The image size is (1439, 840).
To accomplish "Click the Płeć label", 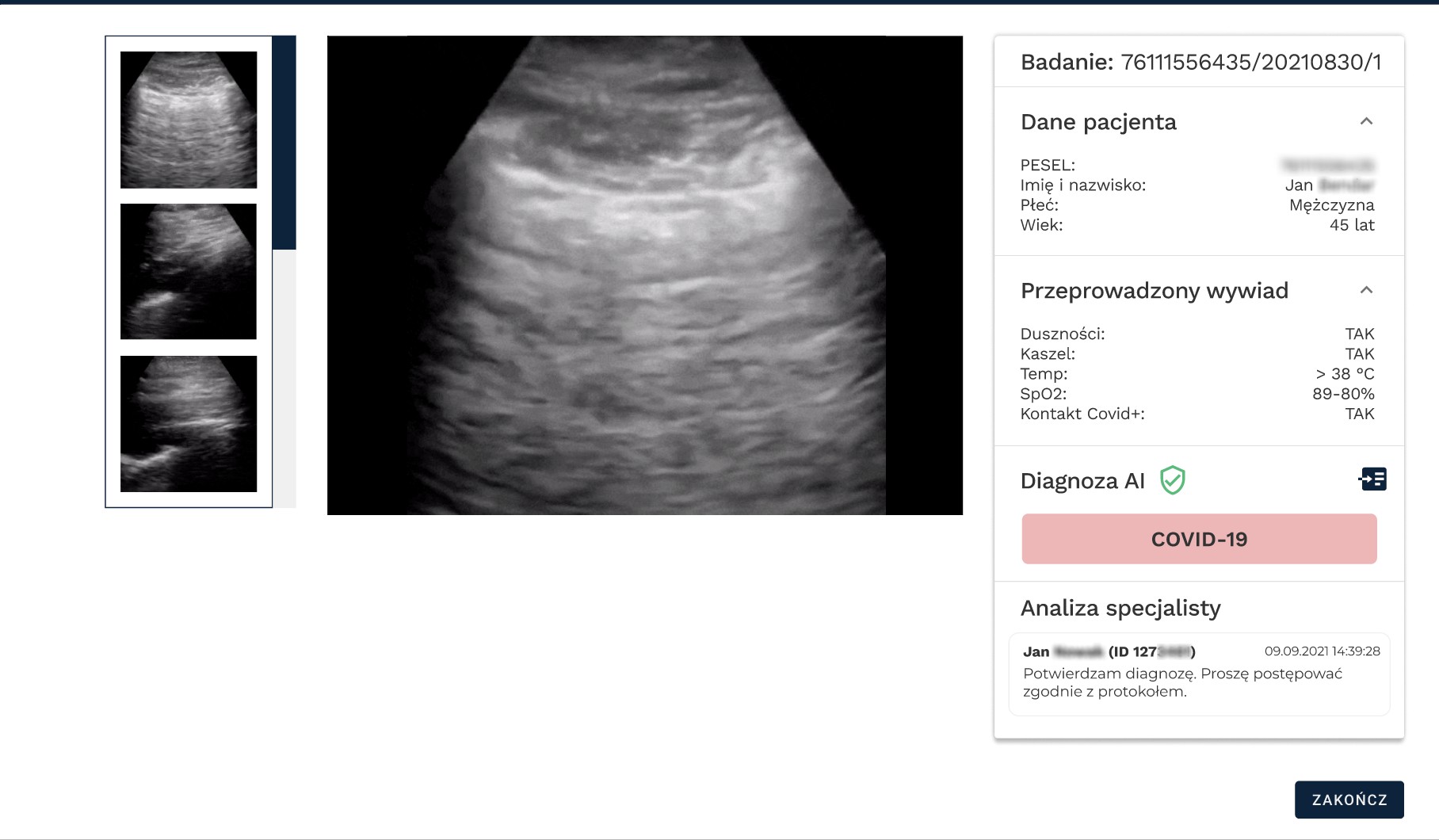I will click(1040, 205).
